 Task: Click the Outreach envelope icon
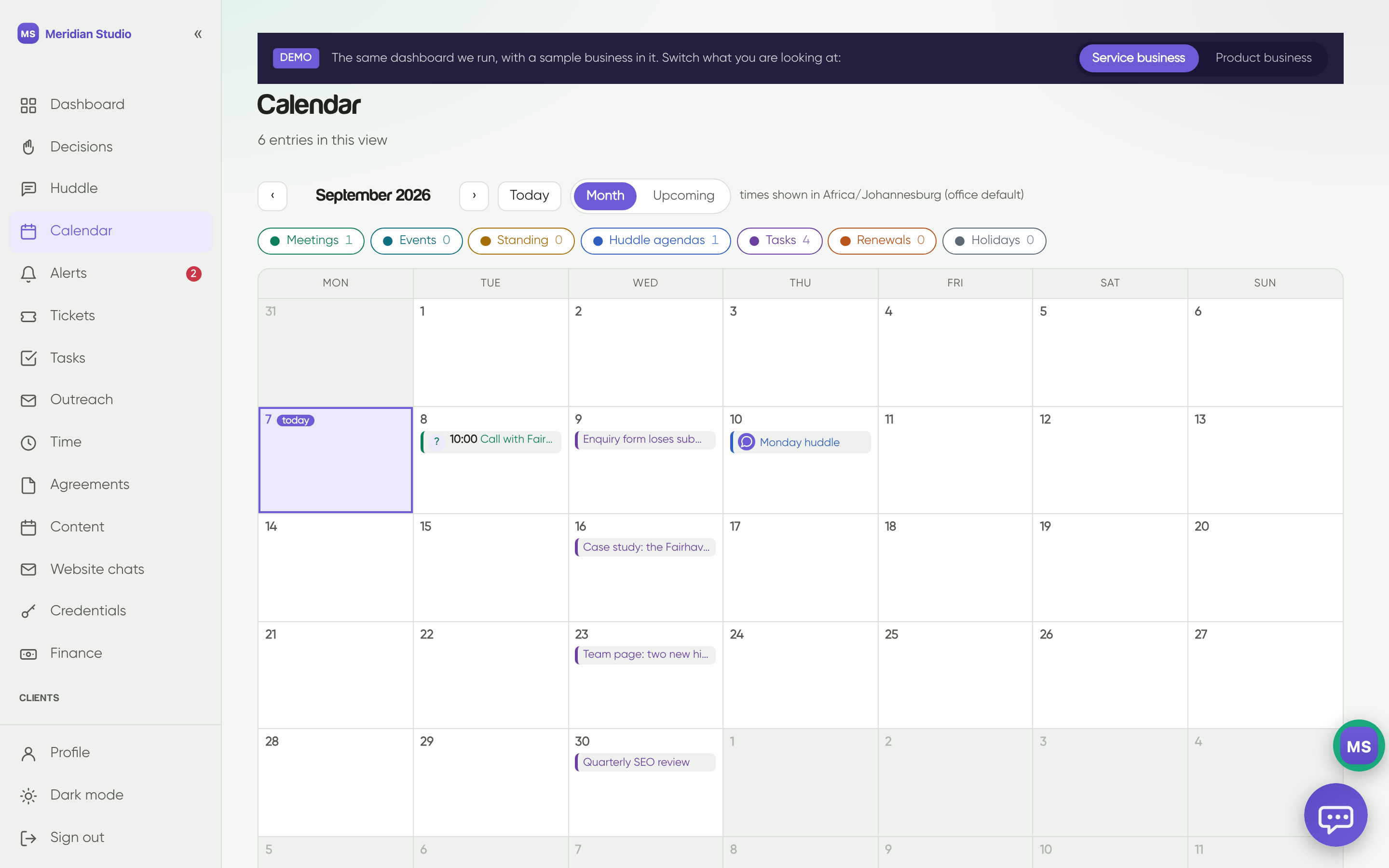[x=28, y=400]
